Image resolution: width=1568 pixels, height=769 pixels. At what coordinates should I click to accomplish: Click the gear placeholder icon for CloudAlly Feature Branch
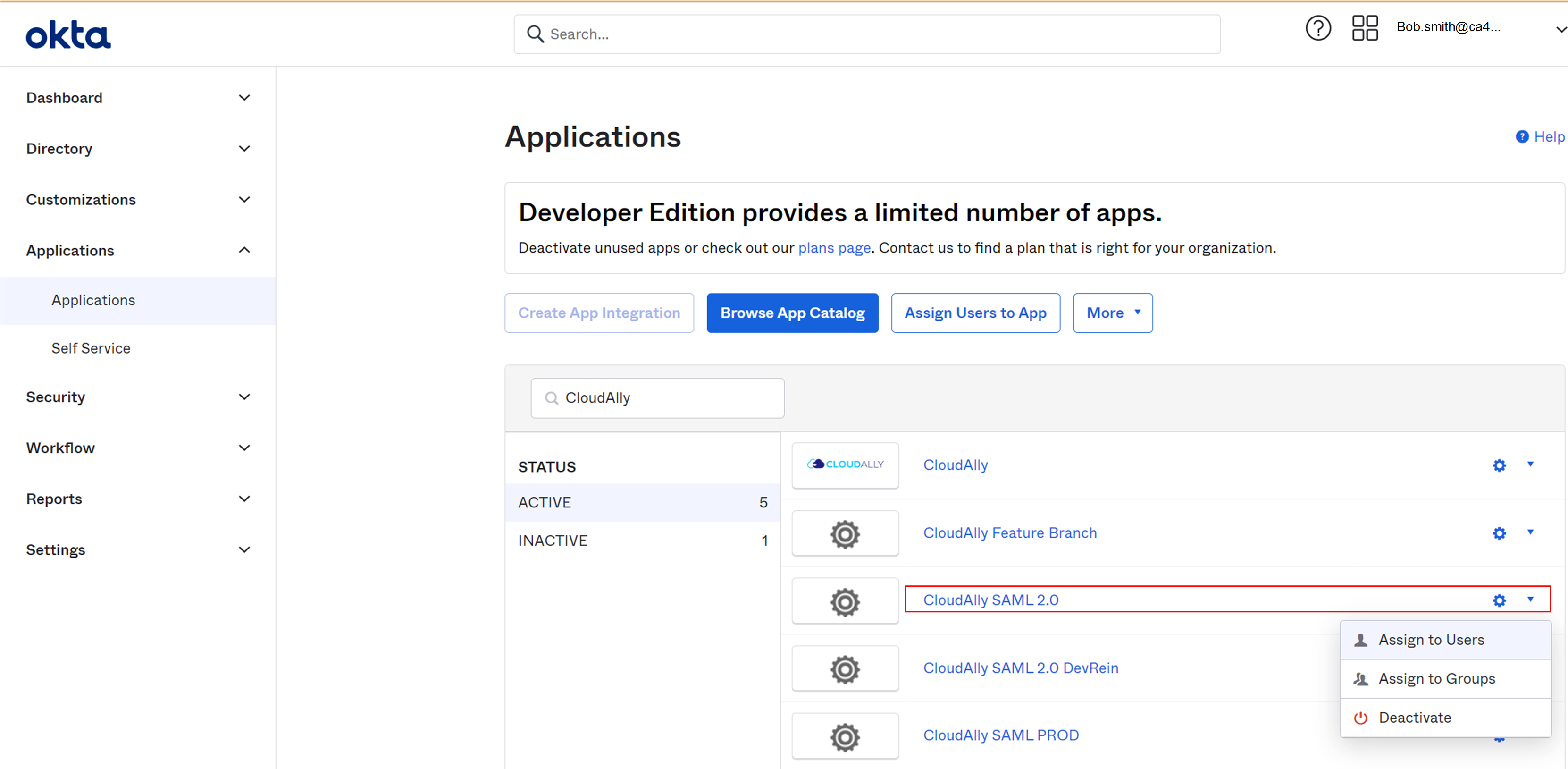pos(845,533)
